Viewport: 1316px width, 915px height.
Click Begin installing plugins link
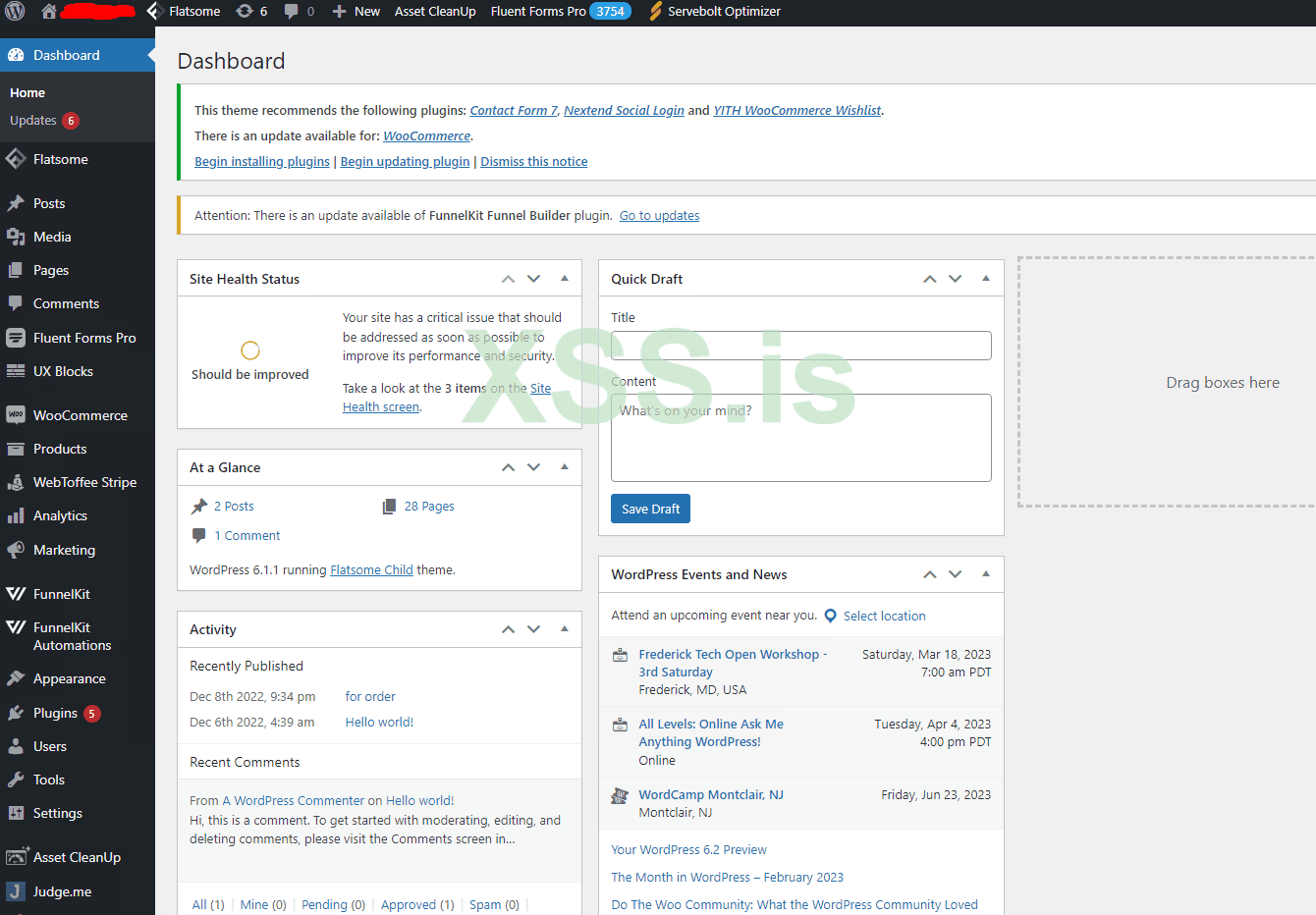coord(262,162)
